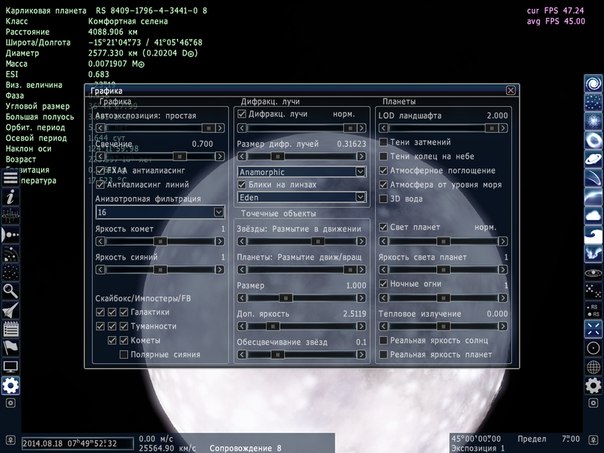Screen dimensions: 604x453
Task: Toggle the water wave icon on right toolbar
Action: [x=593, y=235]
